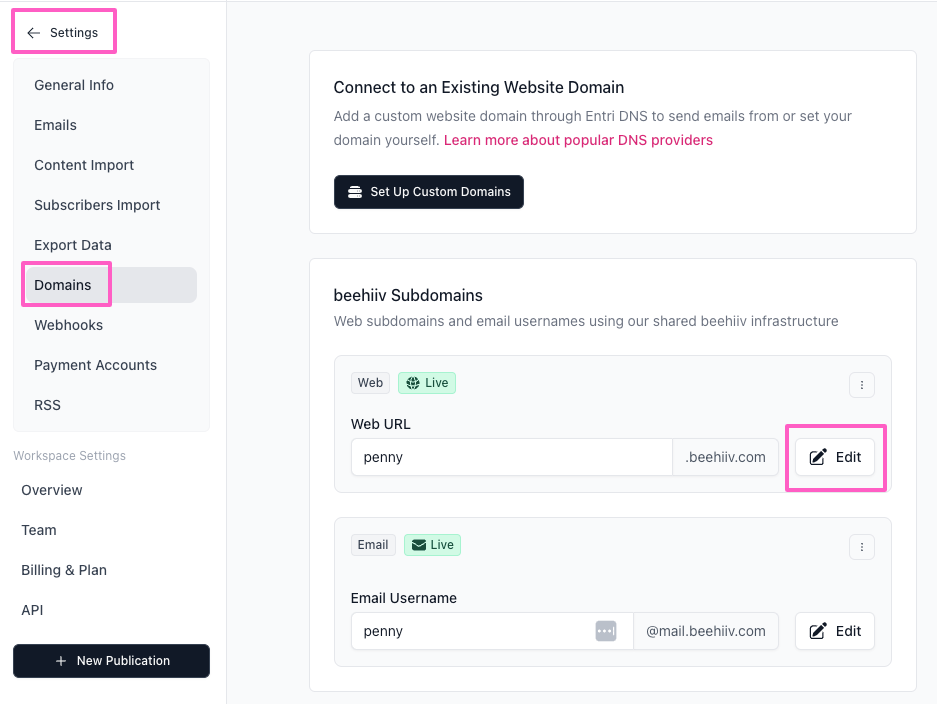Click the Live envelope badge on Email
Screen dimensions: 937x704
click(x=432, y=545)
